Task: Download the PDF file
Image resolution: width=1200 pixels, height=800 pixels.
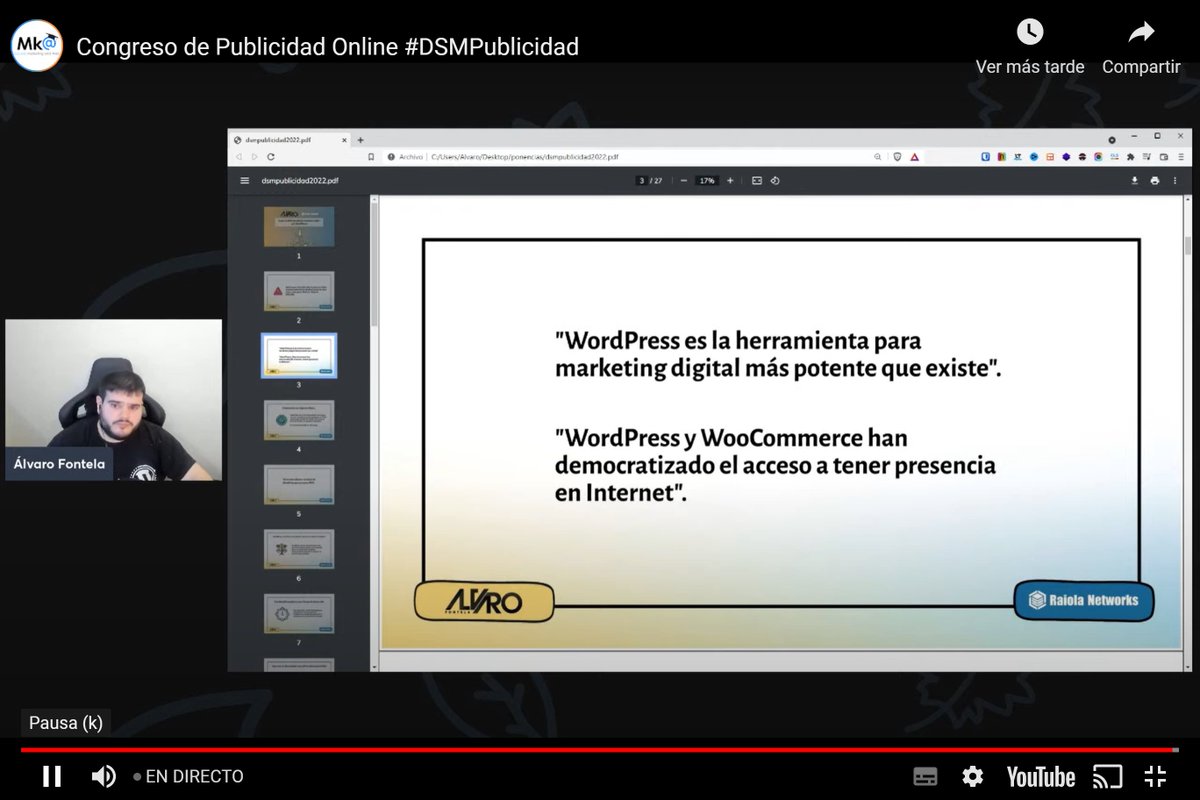Action: [1135, 181]
